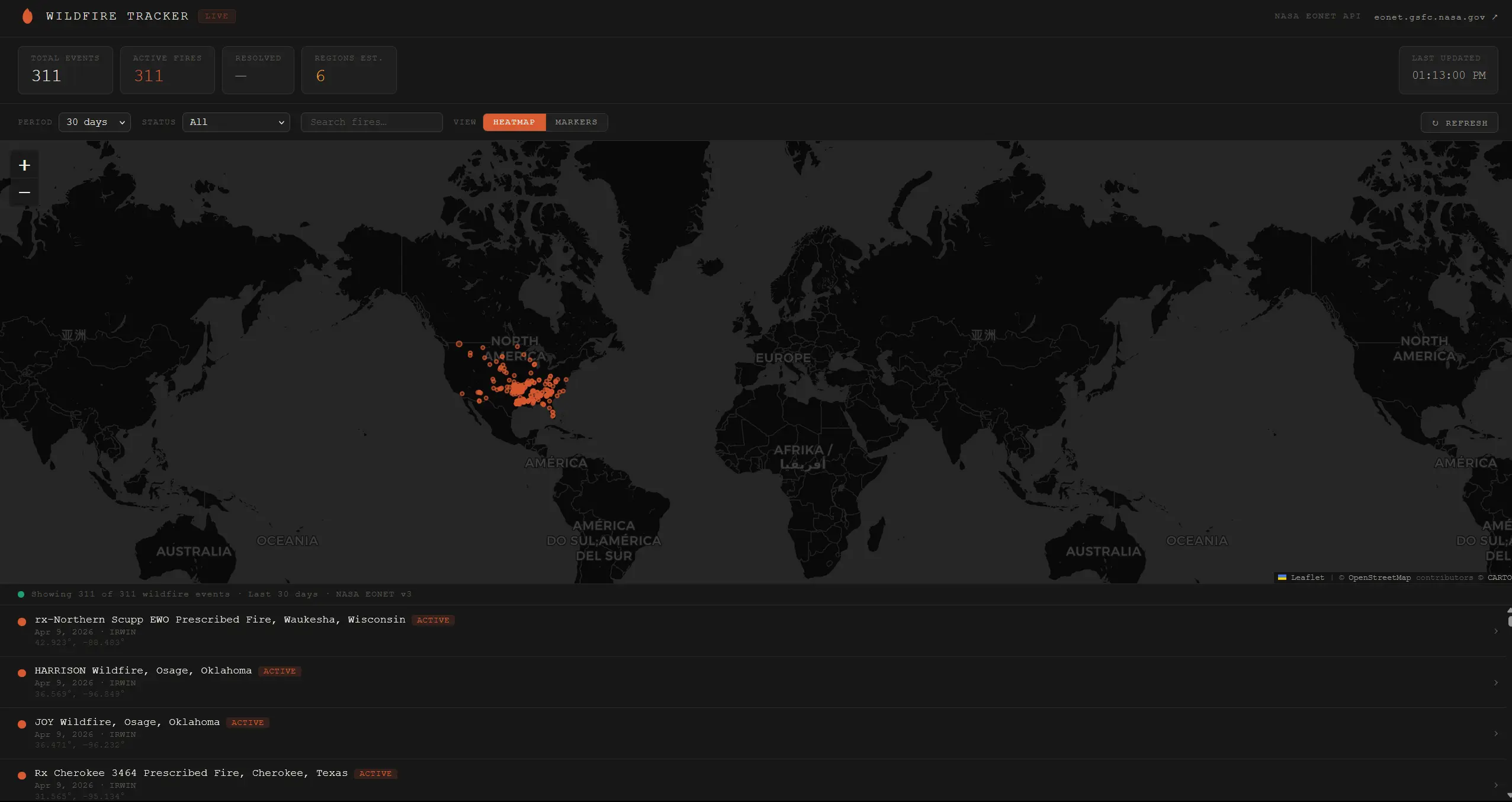The width and height of the screenshot is (1512, 802).
Task: Open Rx Cherokee 3464 Prescribed Fire event
Action: coord(752,781)
